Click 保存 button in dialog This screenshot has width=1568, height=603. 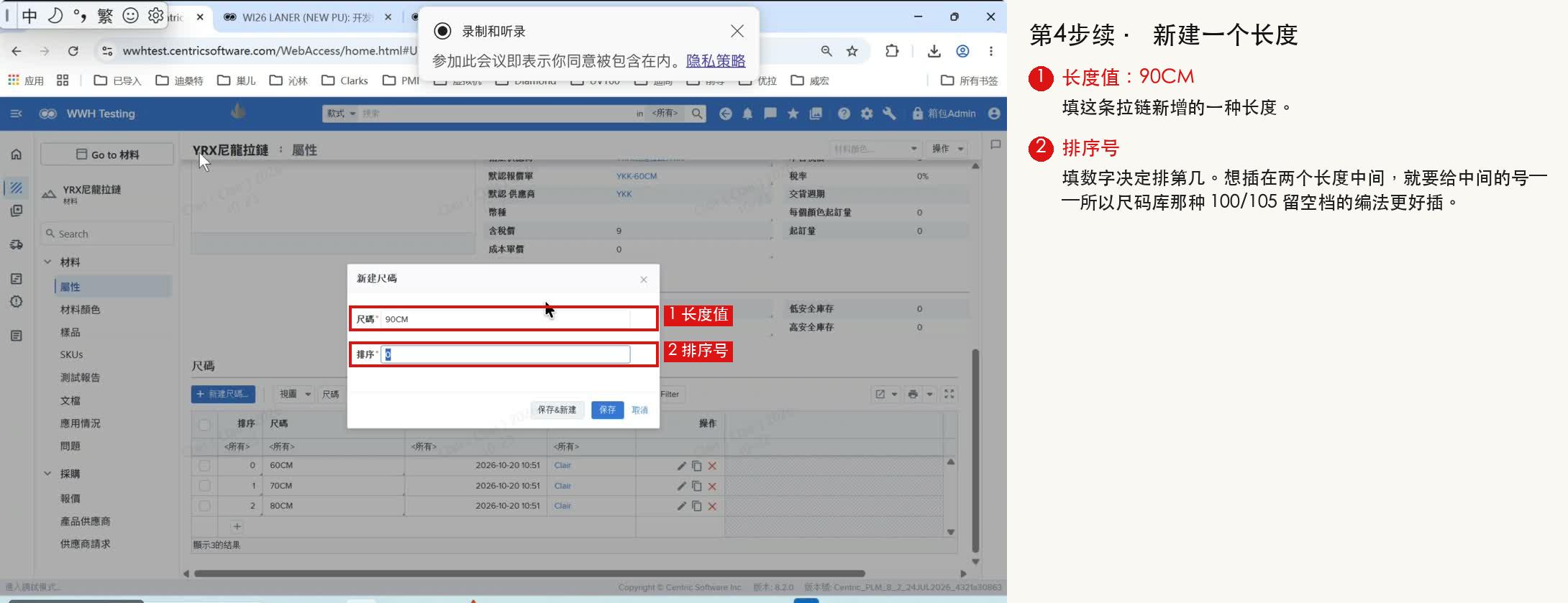click(607, 410)
